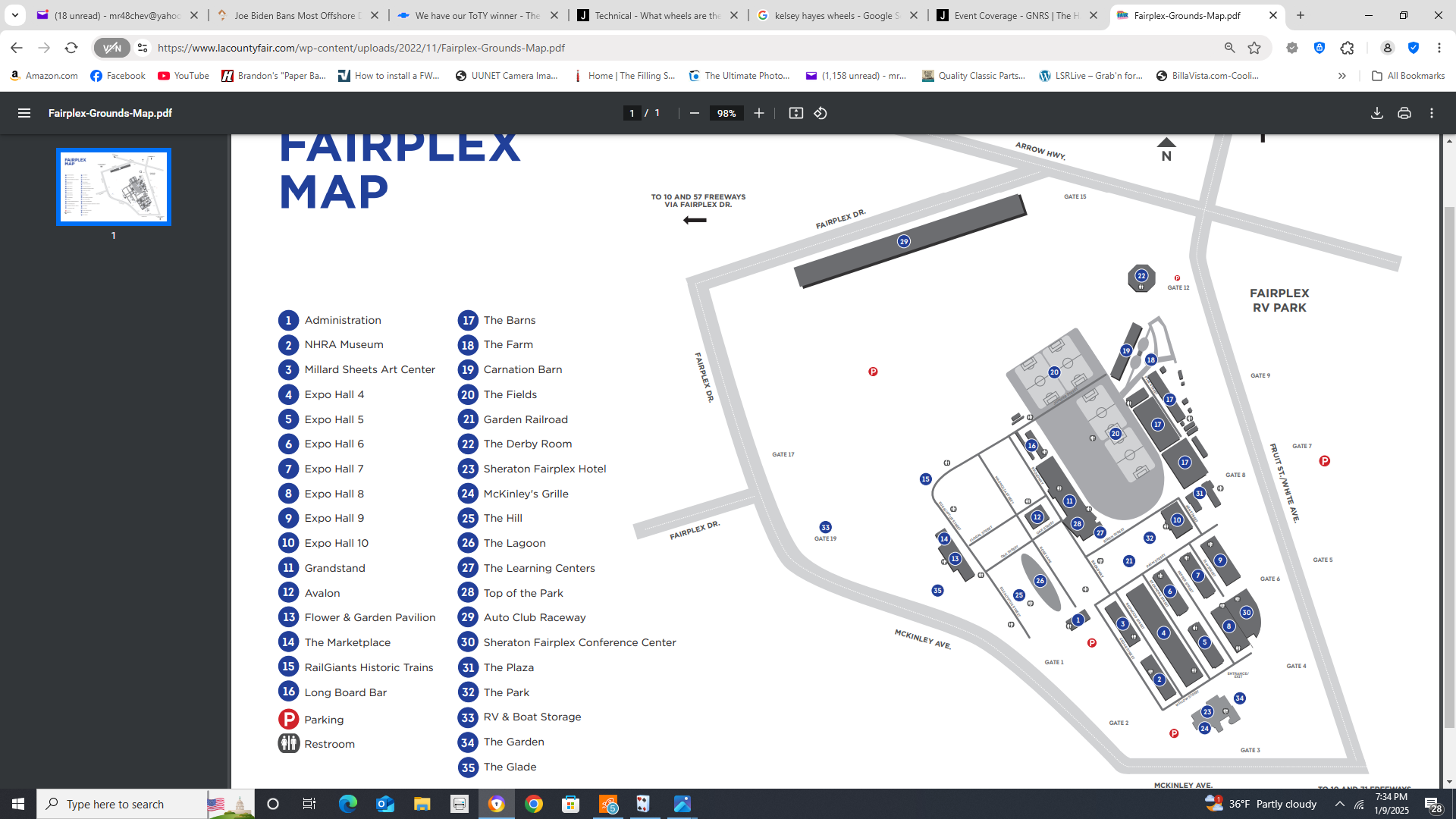Expand hidden bookmarks chevron

tap(1341, 76)
